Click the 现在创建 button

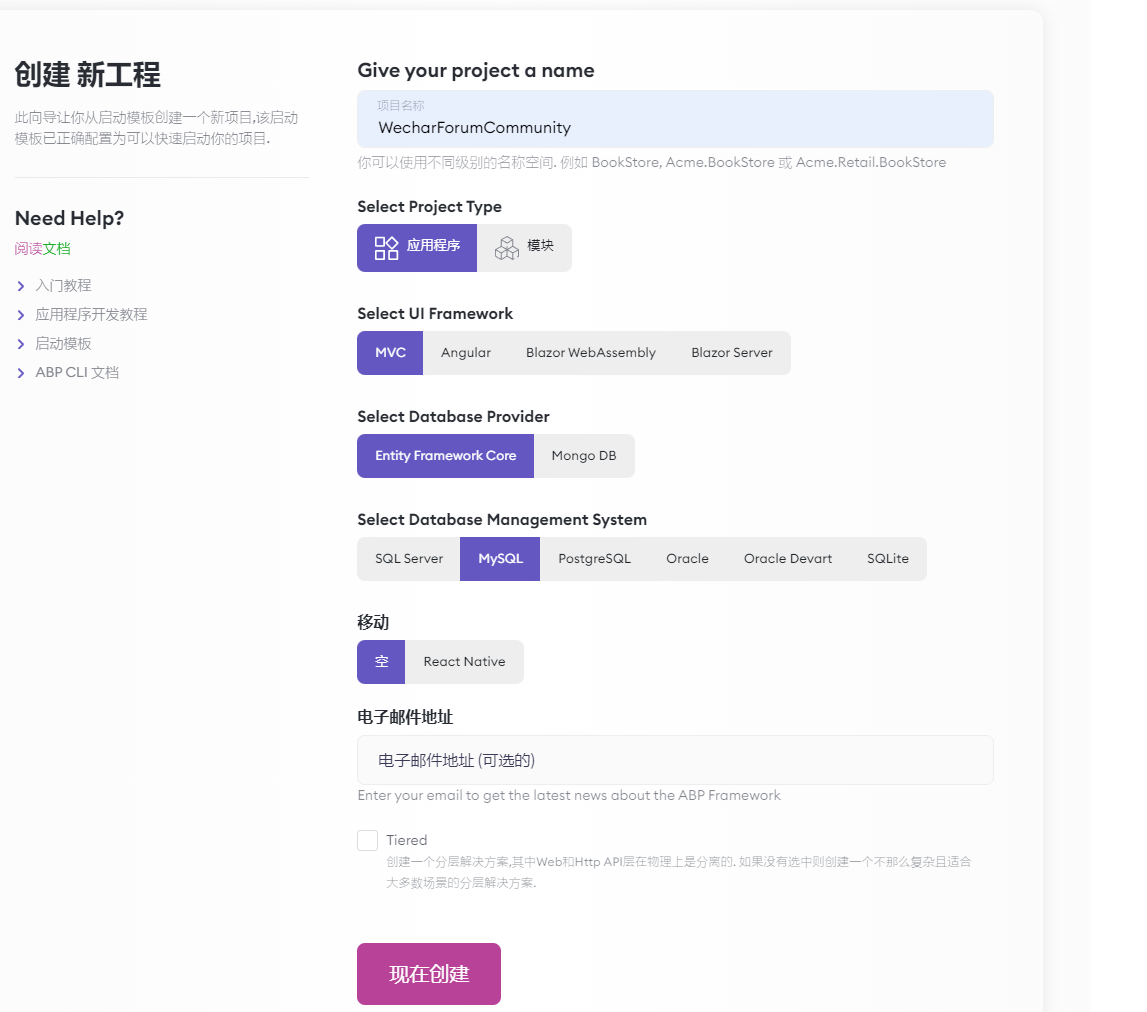coord(428,974)
